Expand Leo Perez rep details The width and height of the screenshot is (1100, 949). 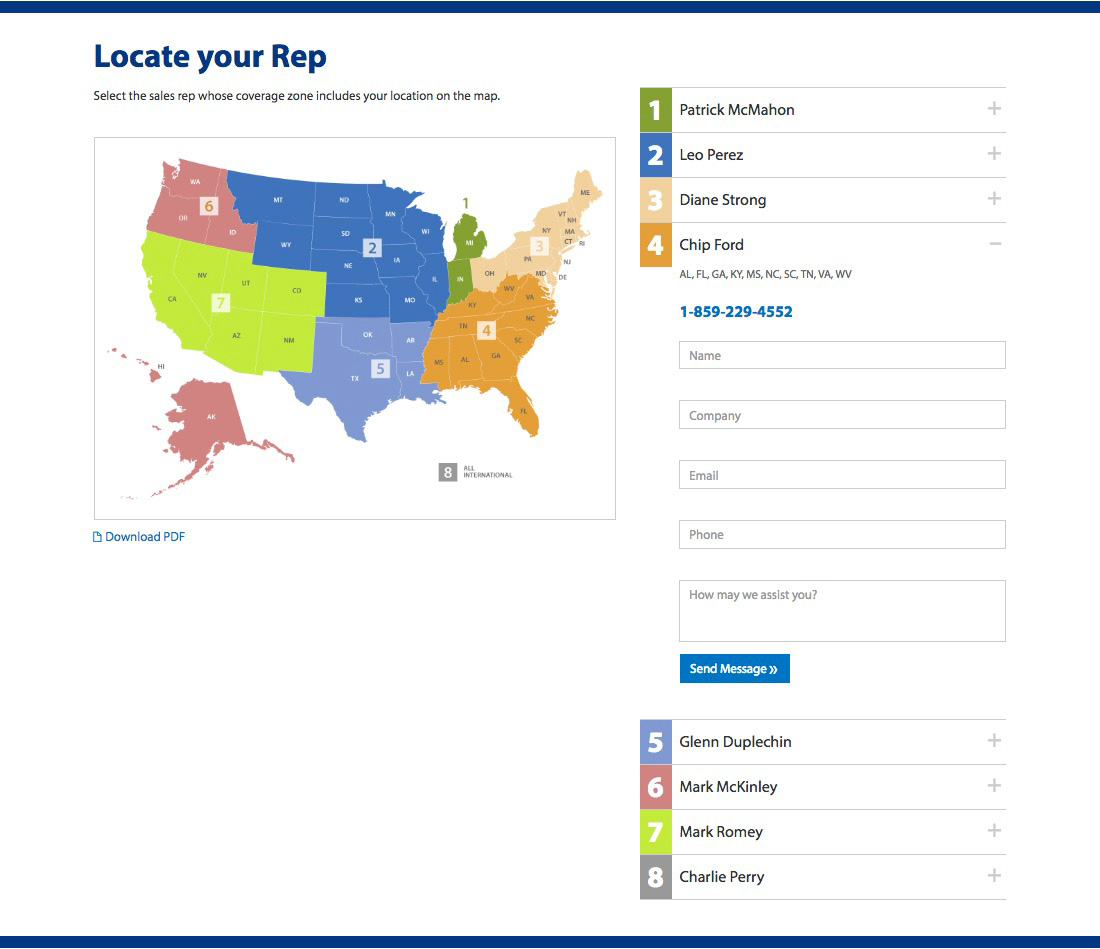994,154
